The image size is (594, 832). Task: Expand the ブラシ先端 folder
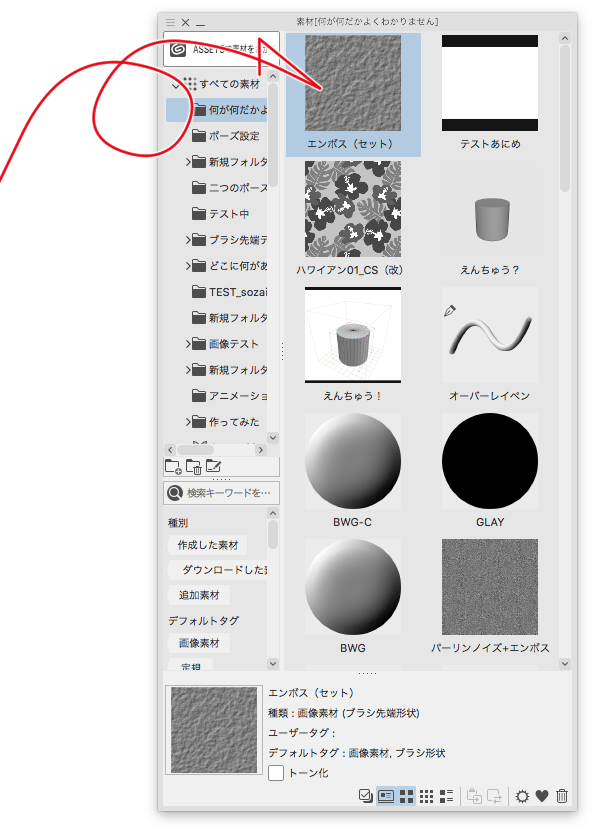click(x=188, y=240)
